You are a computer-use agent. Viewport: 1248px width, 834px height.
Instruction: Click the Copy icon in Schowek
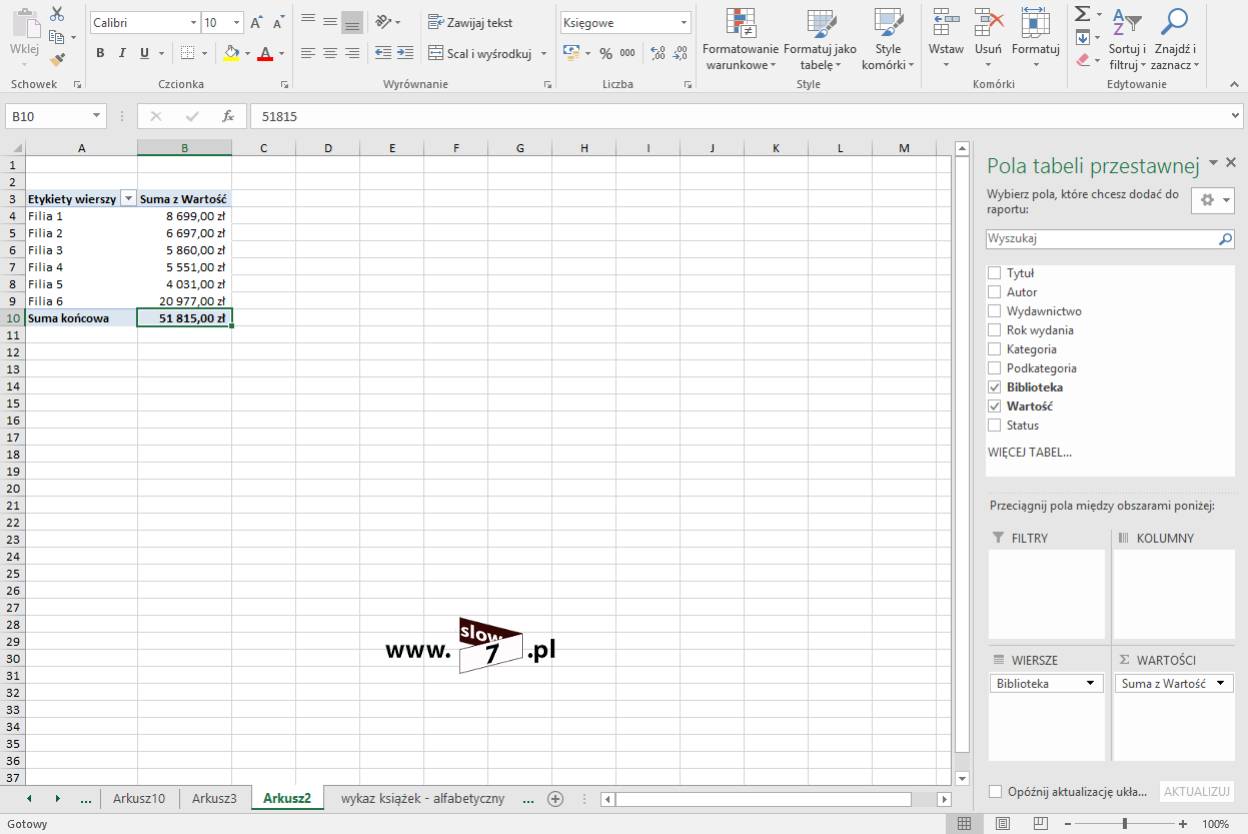[55, 37]
